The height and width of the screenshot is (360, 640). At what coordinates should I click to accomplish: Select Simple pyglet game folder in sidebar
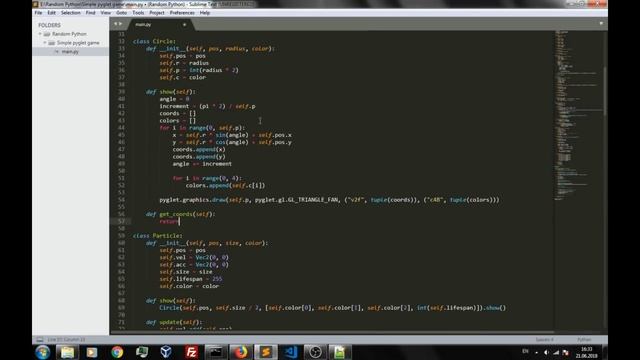(78, 42)
